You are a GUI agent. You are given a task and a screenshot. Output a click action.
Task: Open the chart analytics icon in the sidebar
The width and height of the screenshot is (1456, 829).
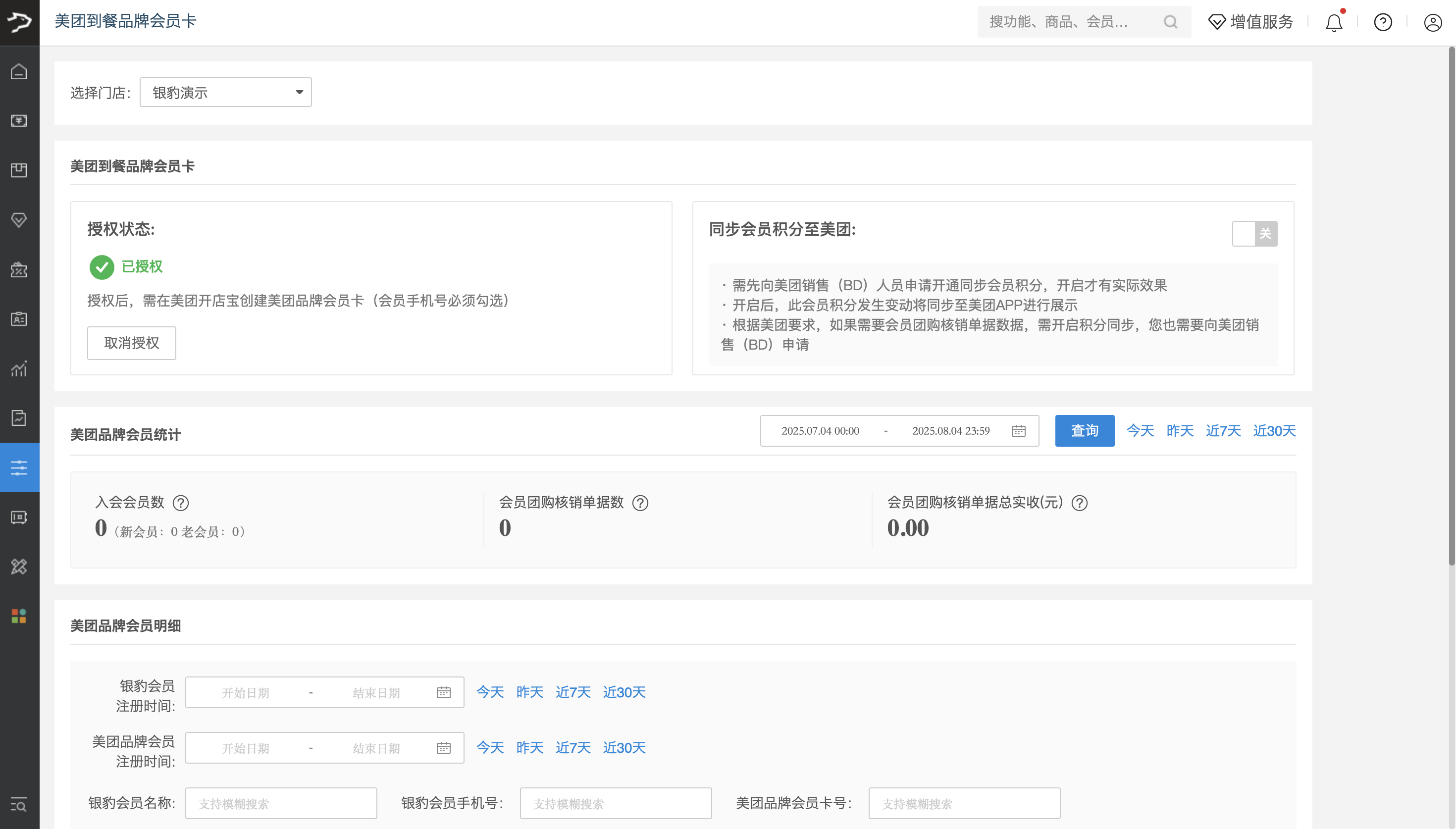[19, 368]
